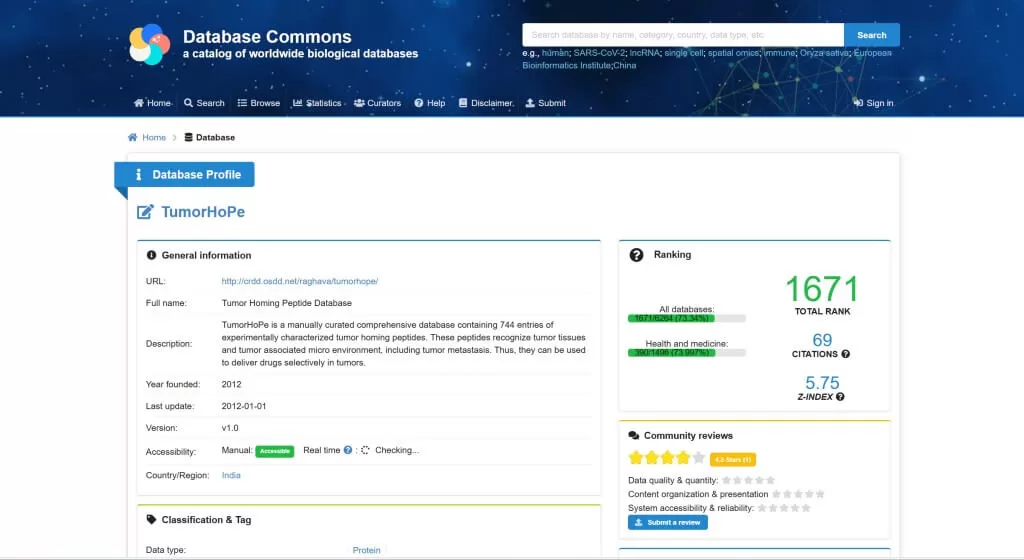This screenshot has width=1024, height=560.
Task: Click the Database Profile banner
Action: [x=185, y=174]
